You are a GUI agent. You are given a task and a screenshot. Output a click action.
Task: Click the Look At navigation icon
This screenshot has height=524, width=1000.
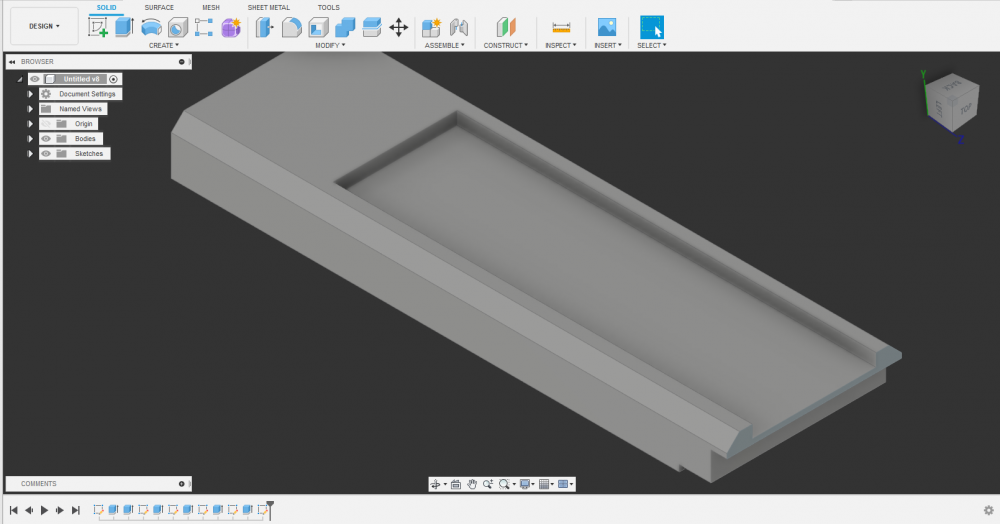(x=455, y=484)
